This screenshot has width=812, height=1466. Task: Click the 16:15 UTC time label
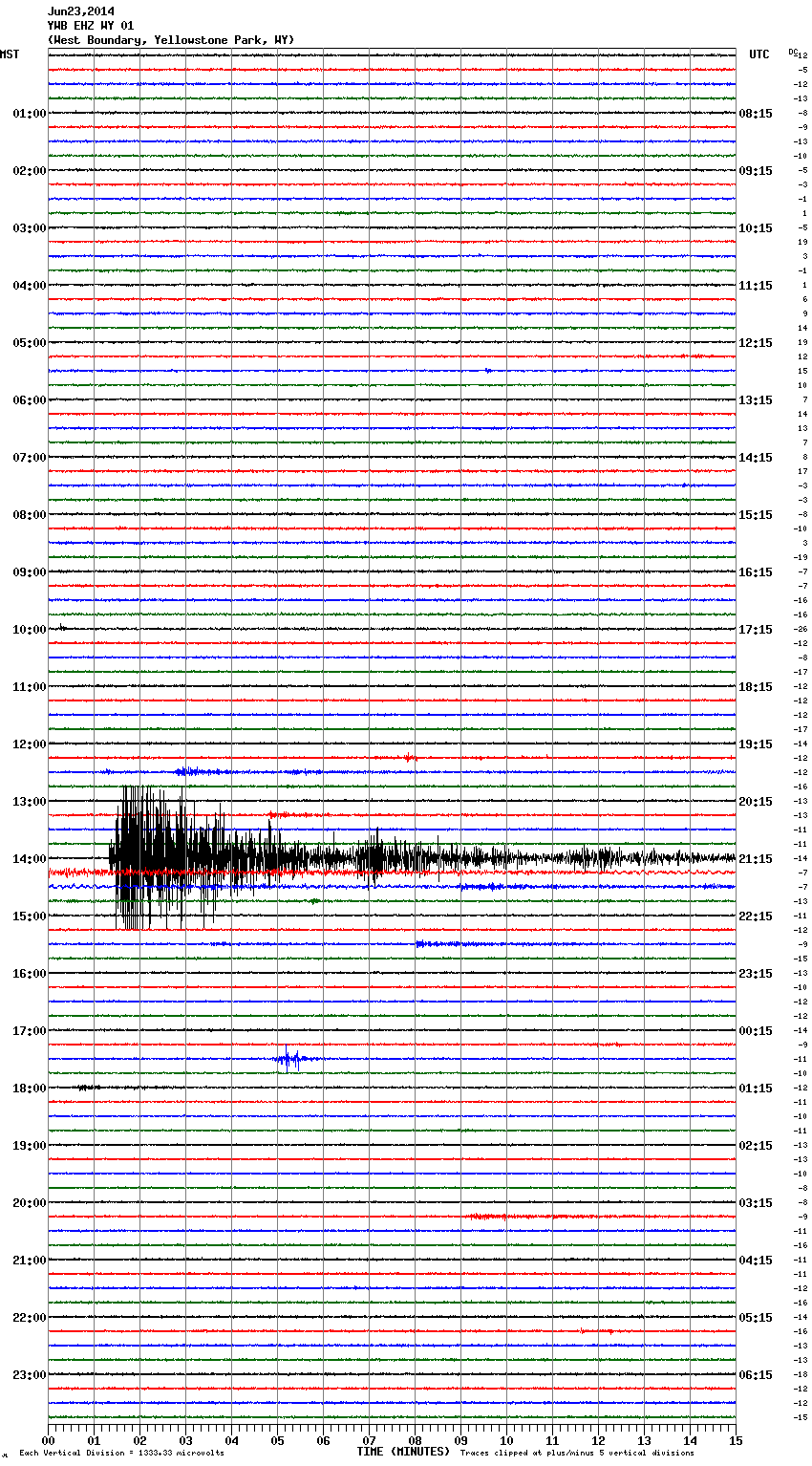coord(756,572)
